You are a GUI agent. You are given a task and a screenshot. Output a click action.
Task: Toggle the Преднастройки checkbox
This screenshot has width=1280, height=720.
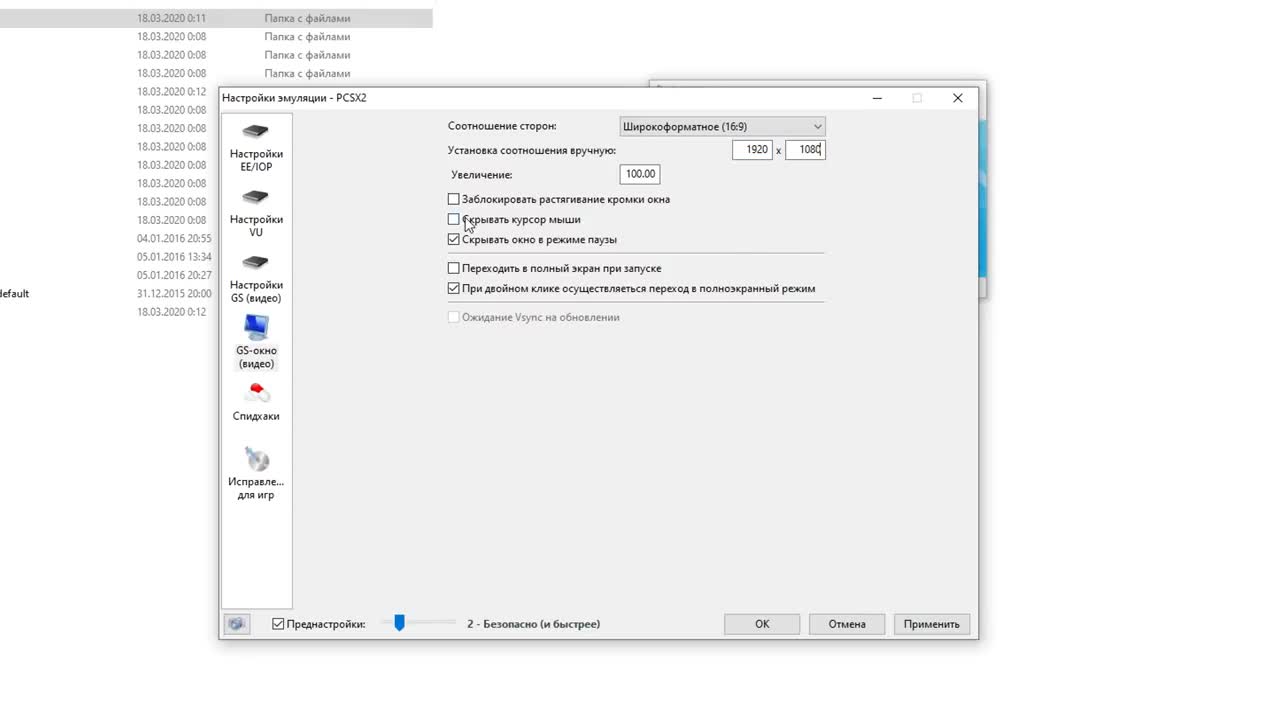pos(278,624)
